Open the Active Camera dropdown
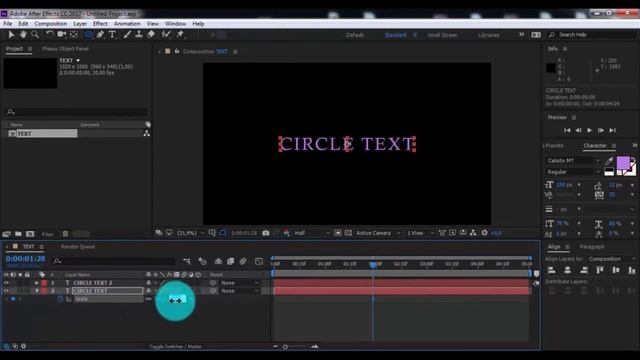The height and width of the screenshot is (360, 640). click(378, 233)
